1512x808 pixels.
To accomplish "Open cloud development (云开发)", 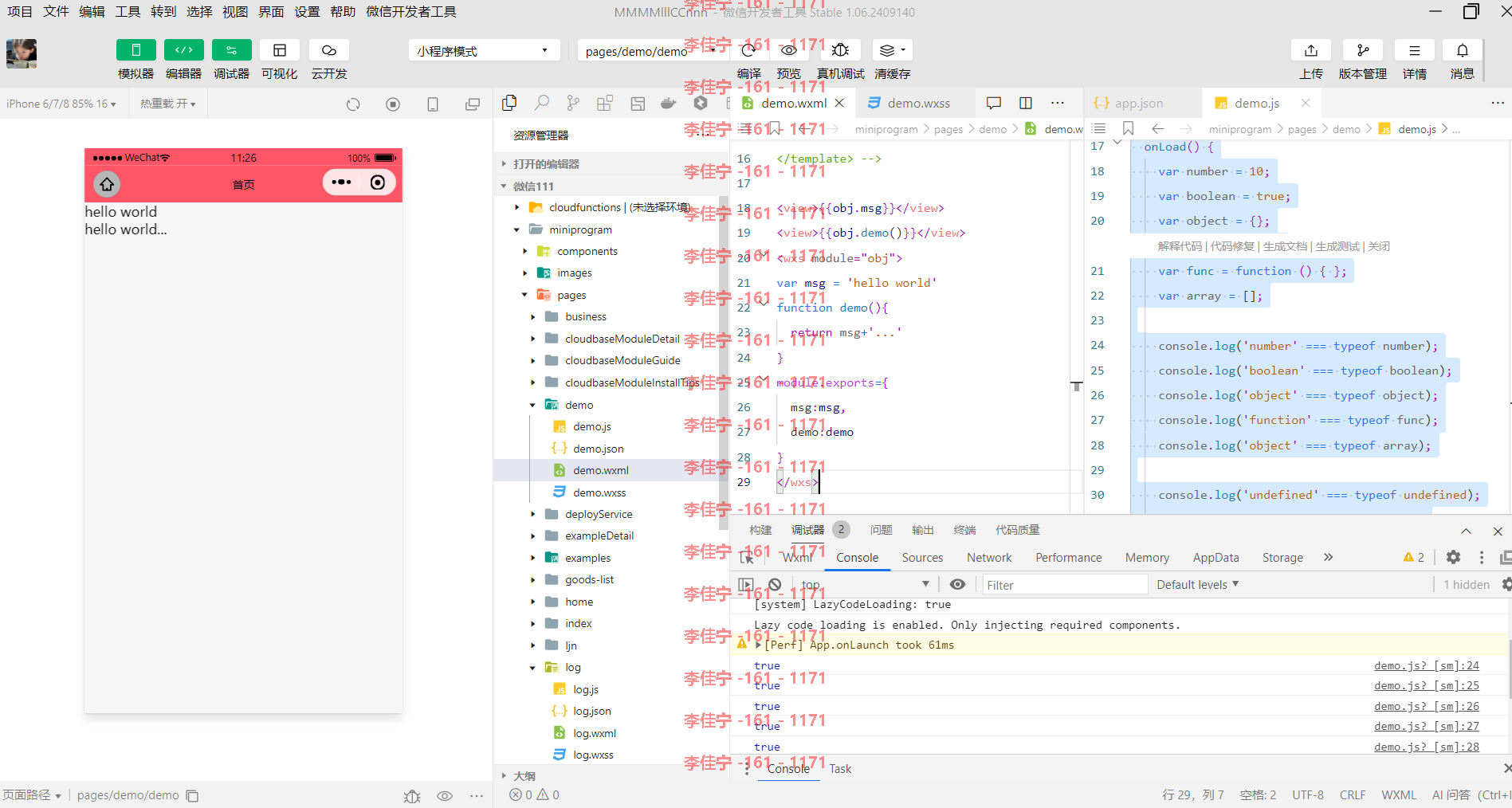I will pyautogui.click(x=328, y=50).
